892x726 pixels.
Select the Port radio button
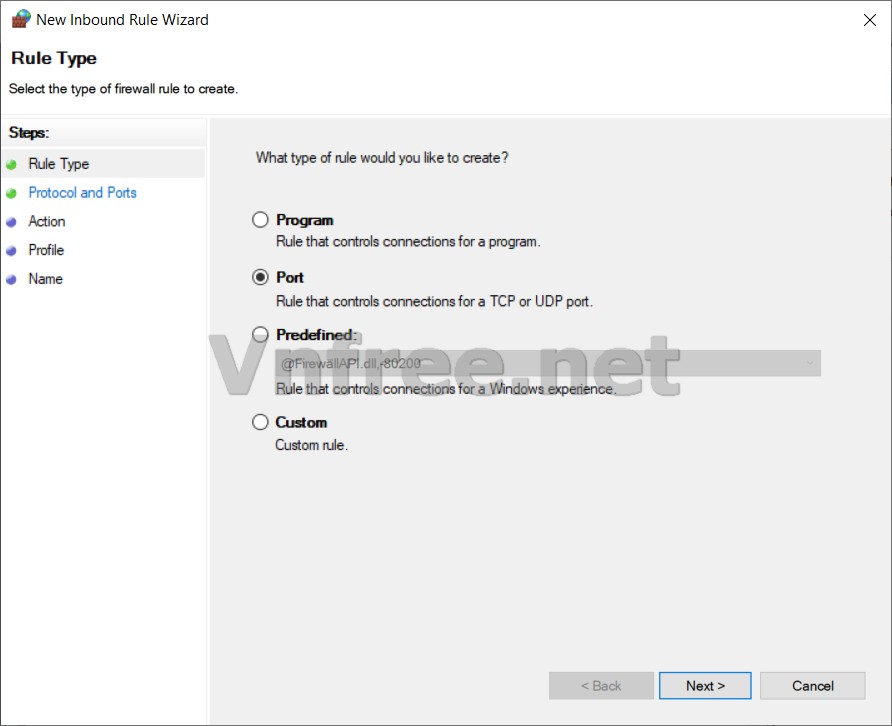[260, 277]
